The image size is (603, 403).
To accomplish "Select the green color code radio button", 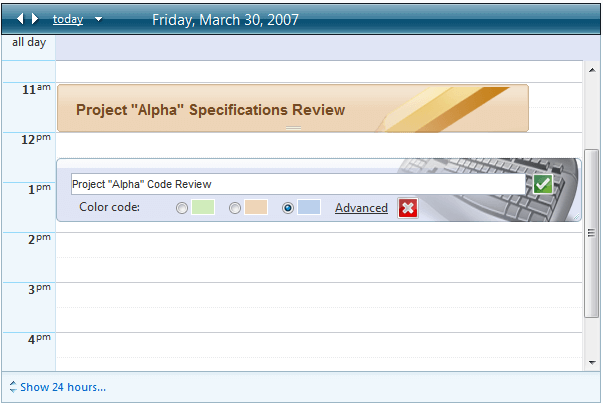I will (181, 208).
